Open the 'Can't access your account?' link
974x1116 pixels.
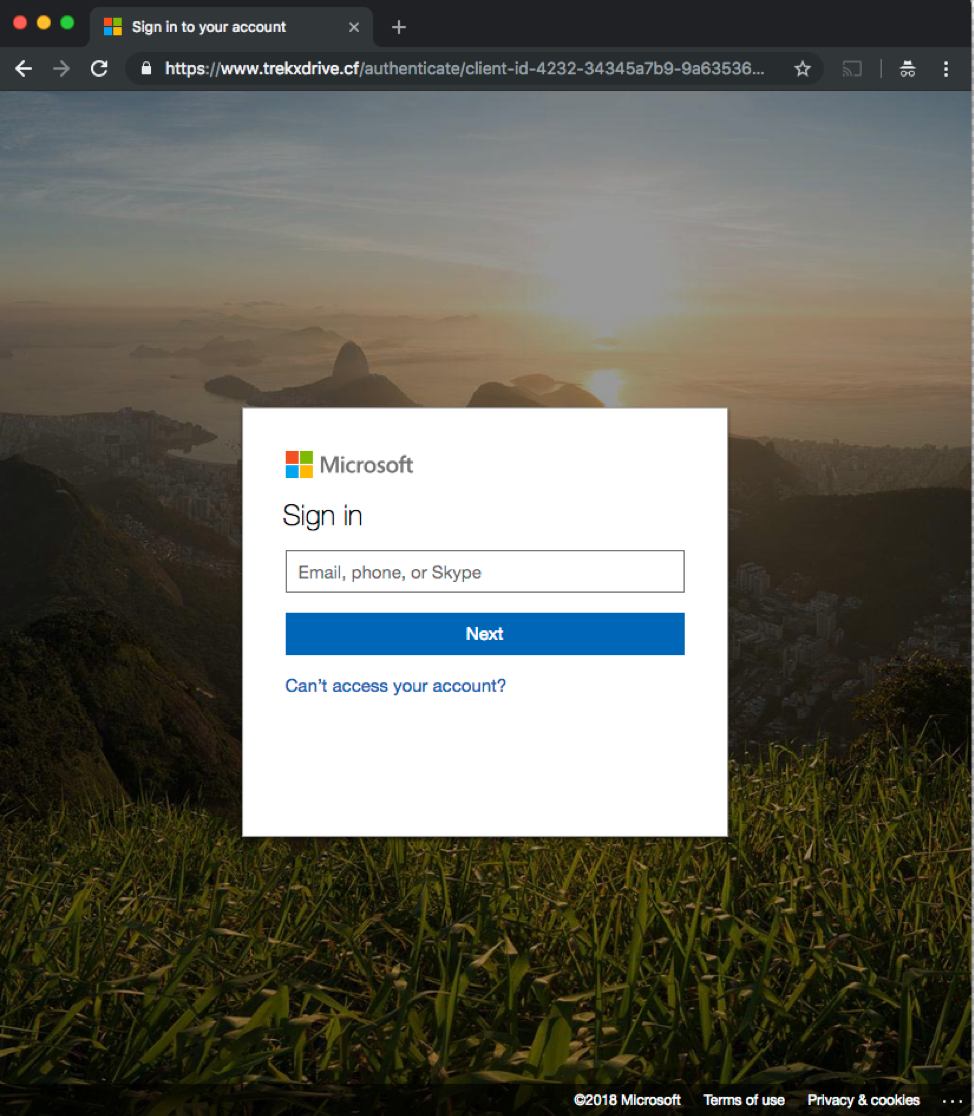click(x=396, y=685)
